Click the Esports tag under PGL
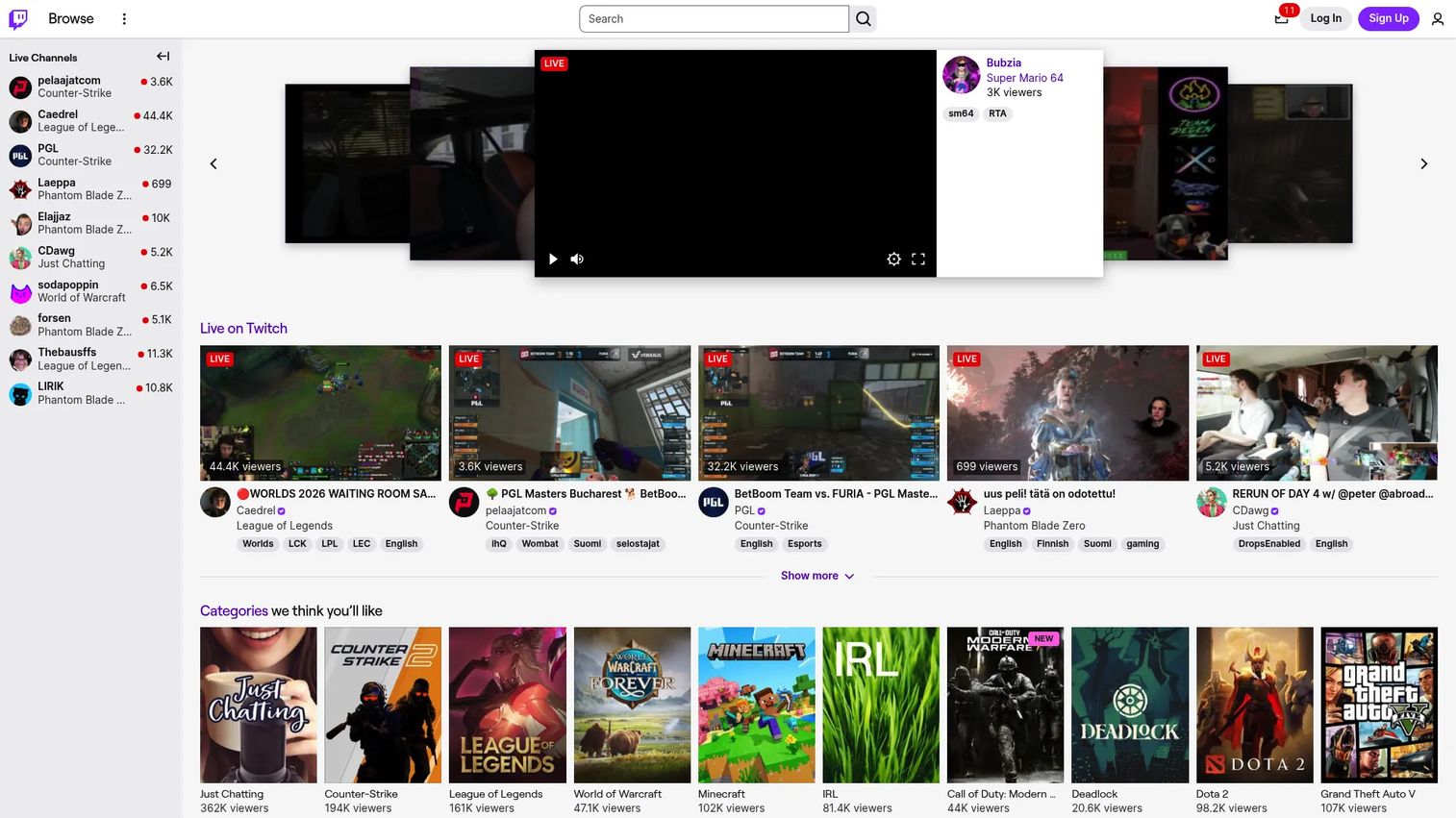Viewport: 1456px width, 818px height. point(805,544)
